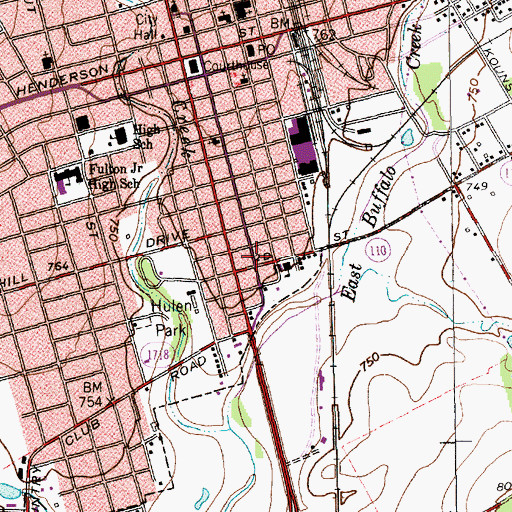This screenshot has height=512, width=512.
Task: Select the ROAD label near shield 1718
Action: 188,368
